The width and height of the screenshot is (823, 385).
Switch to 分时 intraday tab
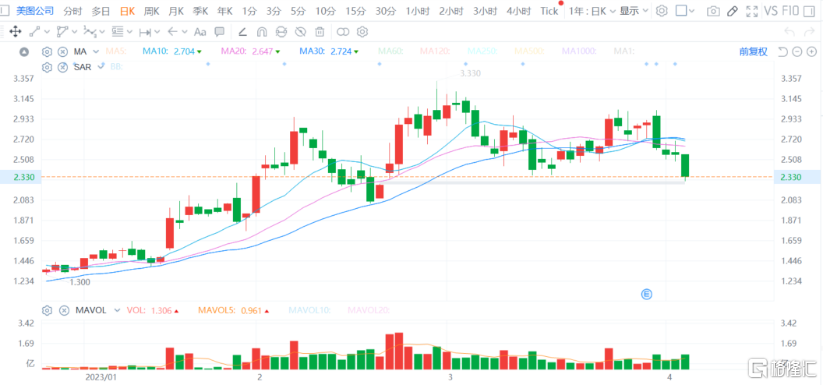(72, 10)
